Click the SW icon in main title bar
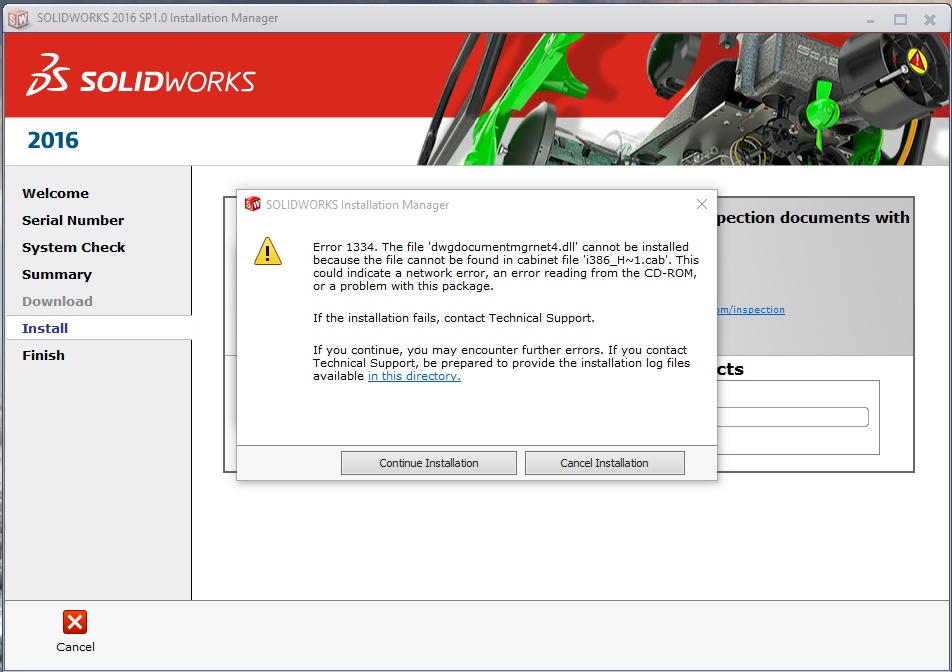Viewport: 952px width, 672px height. coord(18,19)
